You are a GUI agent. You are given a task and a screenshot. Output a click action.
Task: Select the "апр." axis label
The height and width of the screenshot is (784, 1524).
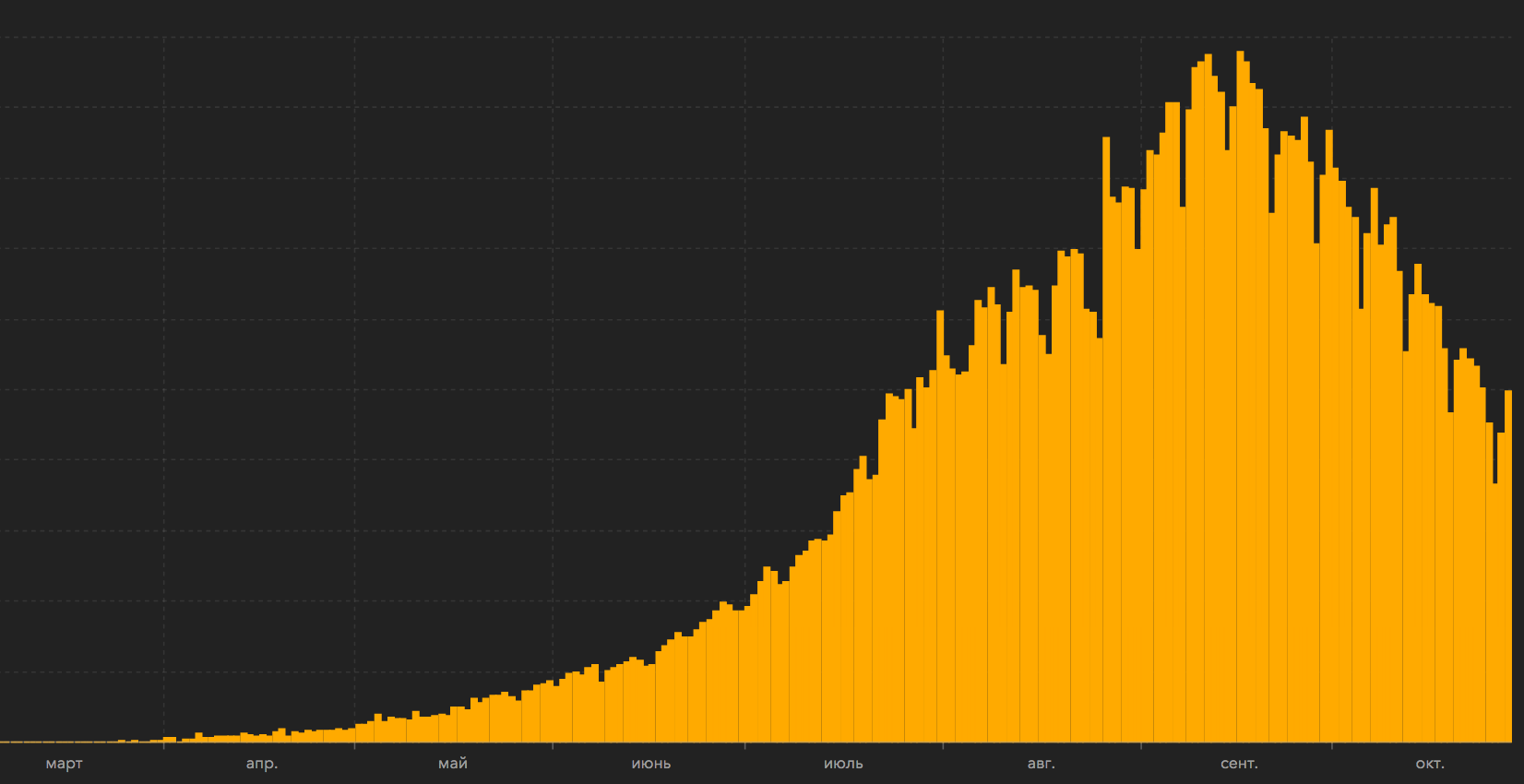(x=262, y=764)
